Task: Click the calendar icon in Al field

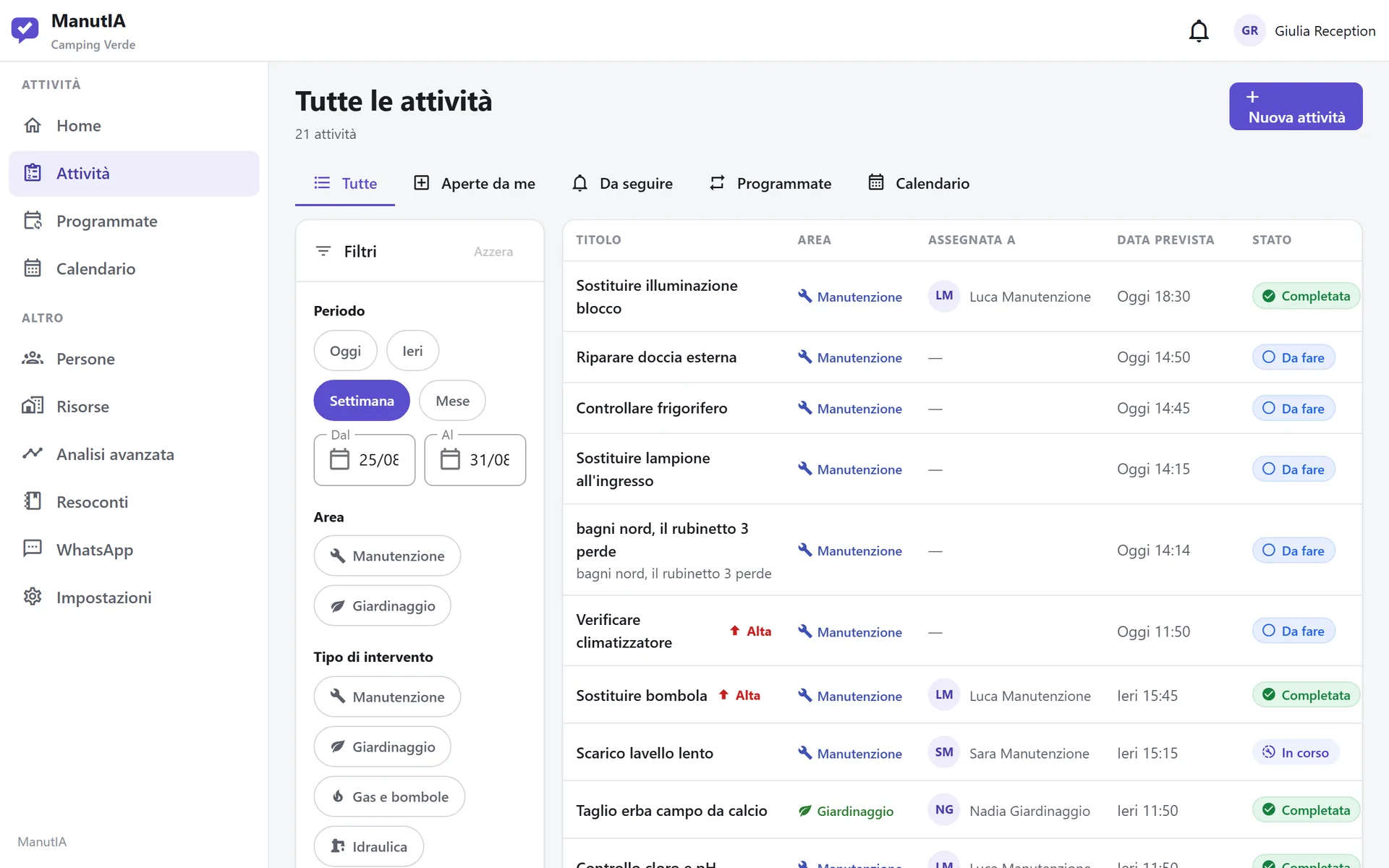Action: tap(451, 459)
